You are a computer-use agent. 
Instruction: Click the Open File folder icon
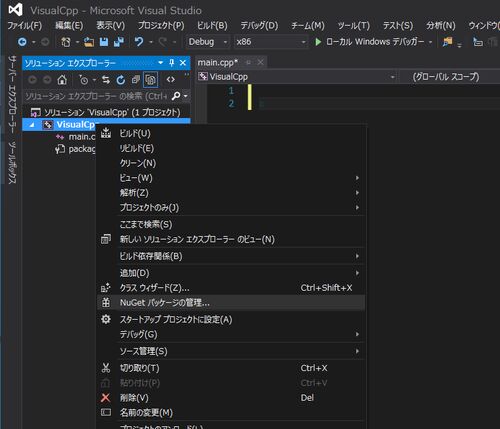point(88,42)
